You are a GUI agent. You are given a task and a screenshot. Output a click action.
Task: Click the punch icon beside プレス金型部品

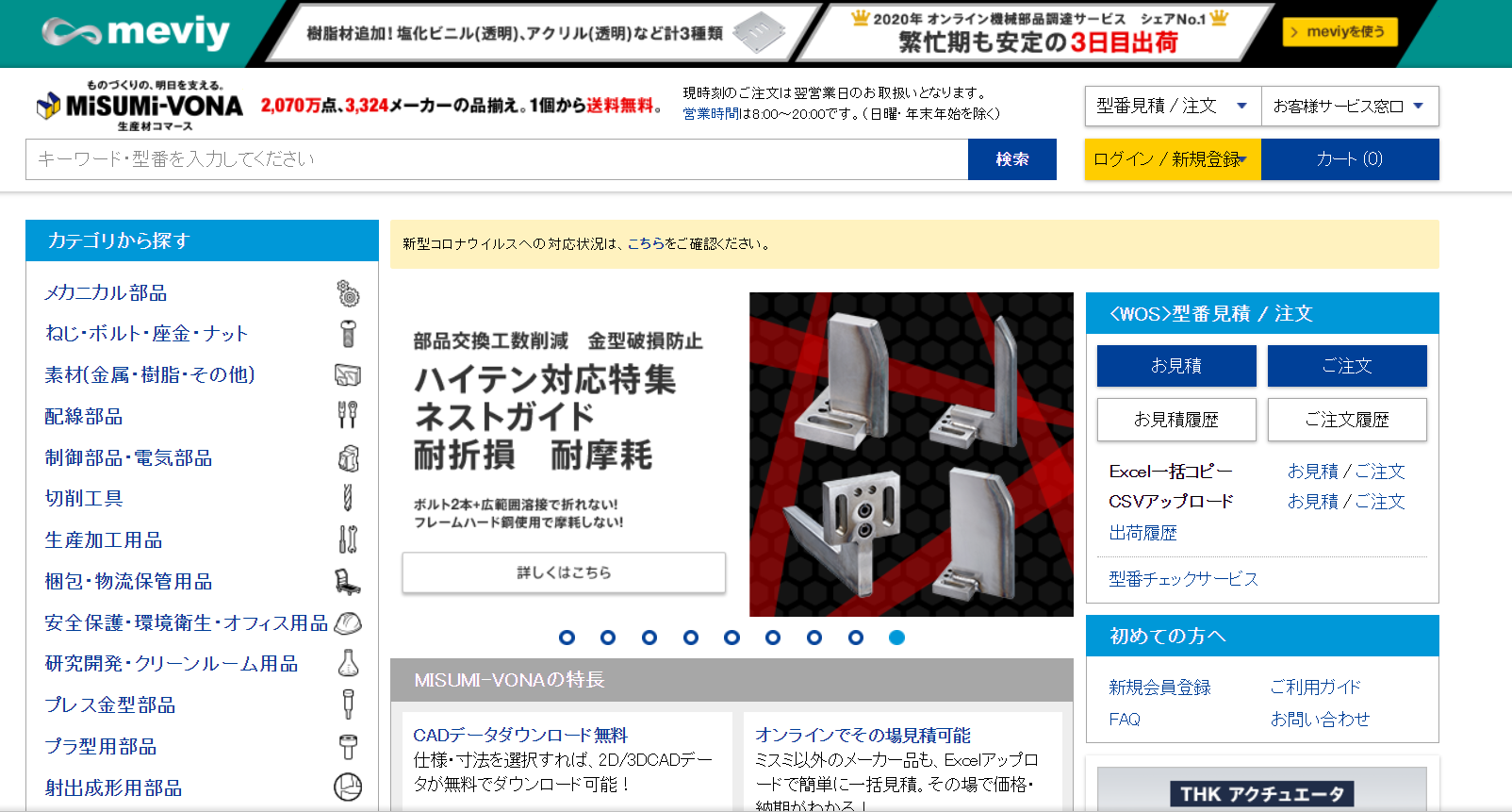click(348, 705)
